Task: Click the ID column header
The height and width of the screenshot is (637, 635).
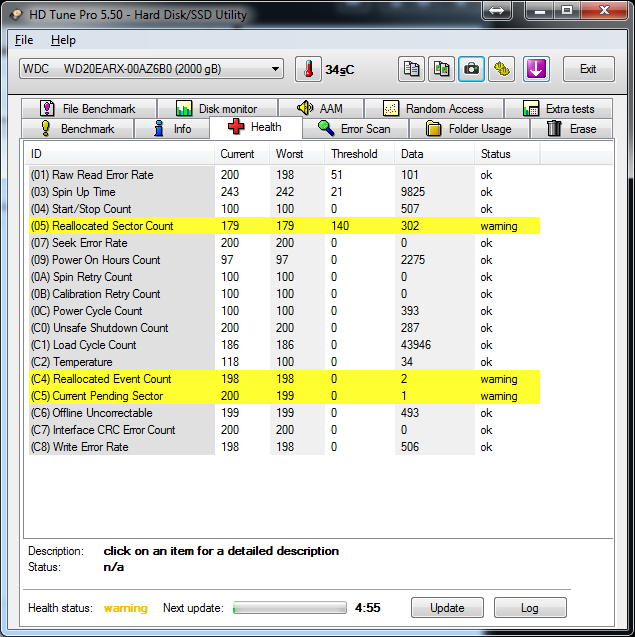Action: tap(120, 154)
